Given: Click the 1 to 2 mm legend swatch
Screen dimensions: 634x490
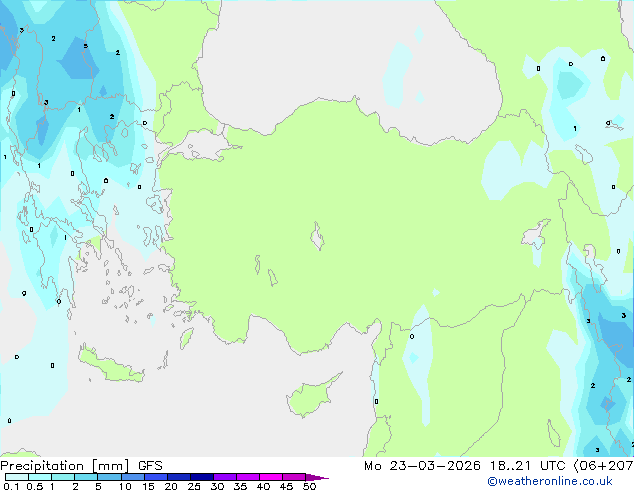Looking at the screenshot, I should pyautogui.click(x=63, y=477).
